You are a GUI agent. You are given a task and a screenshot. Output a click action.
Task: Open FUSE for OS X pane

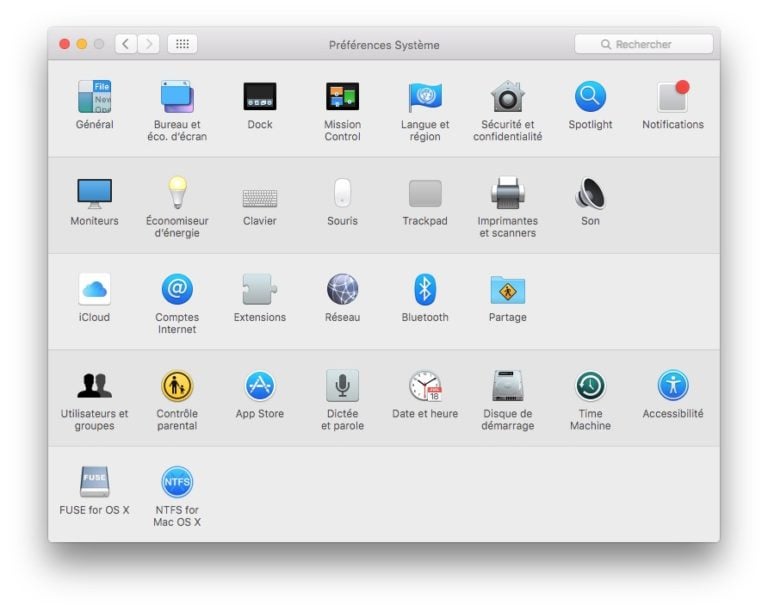pyautogui.click(x=95, y=481)
